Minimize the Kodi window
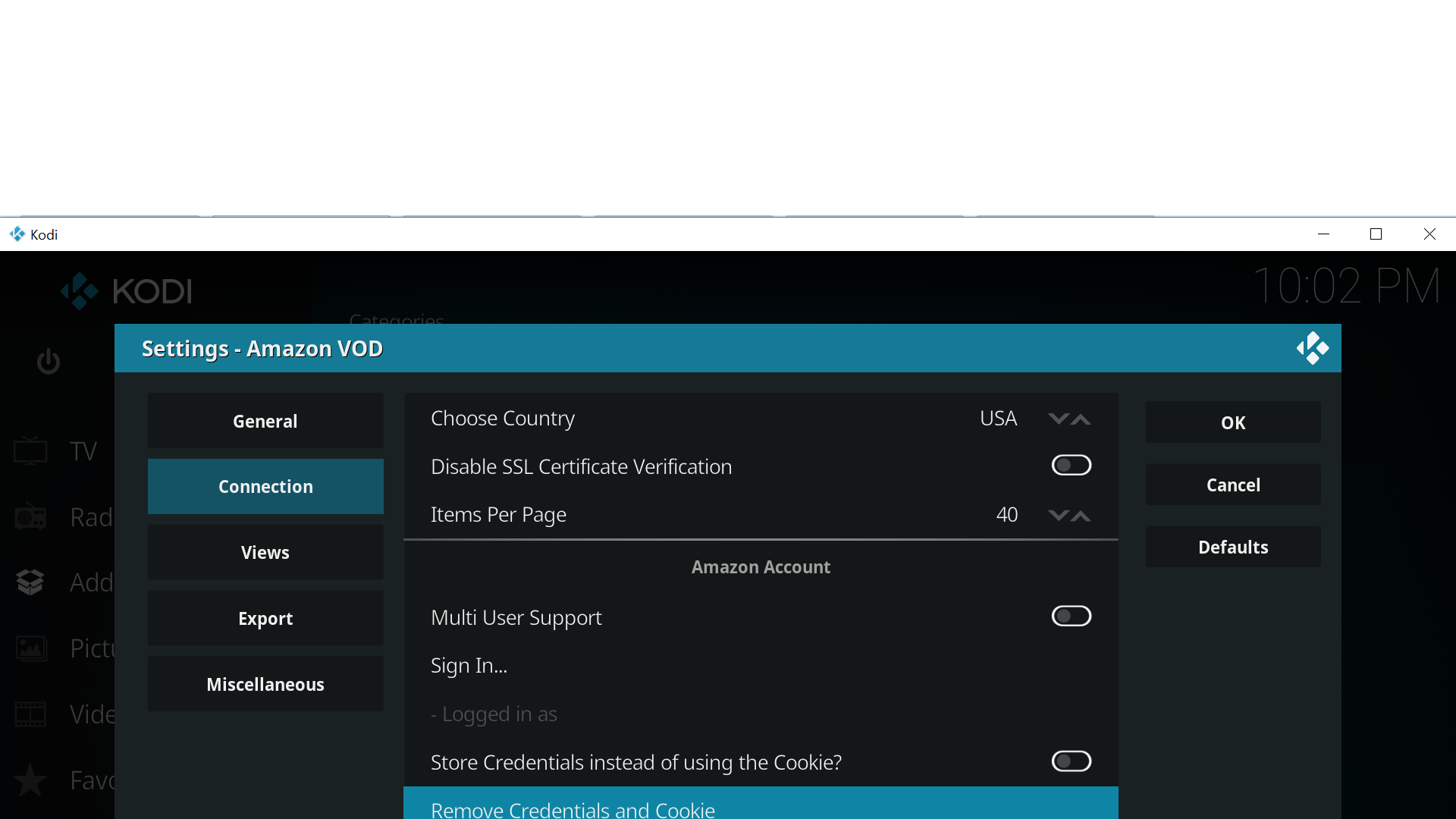The width and height of the screenshot is (1456, 819). click(1323, 234)
